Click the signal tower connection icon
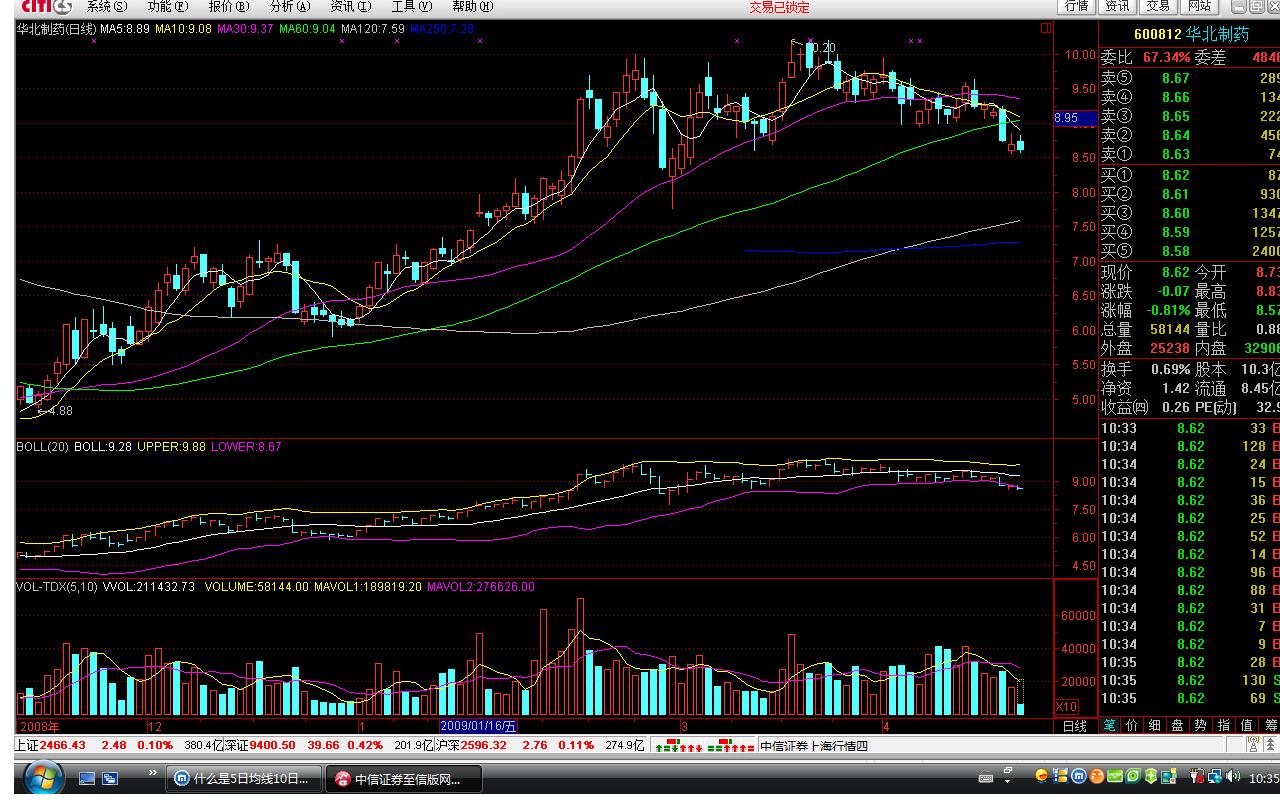1280x800 pixels. click(x=1253, y=745)
